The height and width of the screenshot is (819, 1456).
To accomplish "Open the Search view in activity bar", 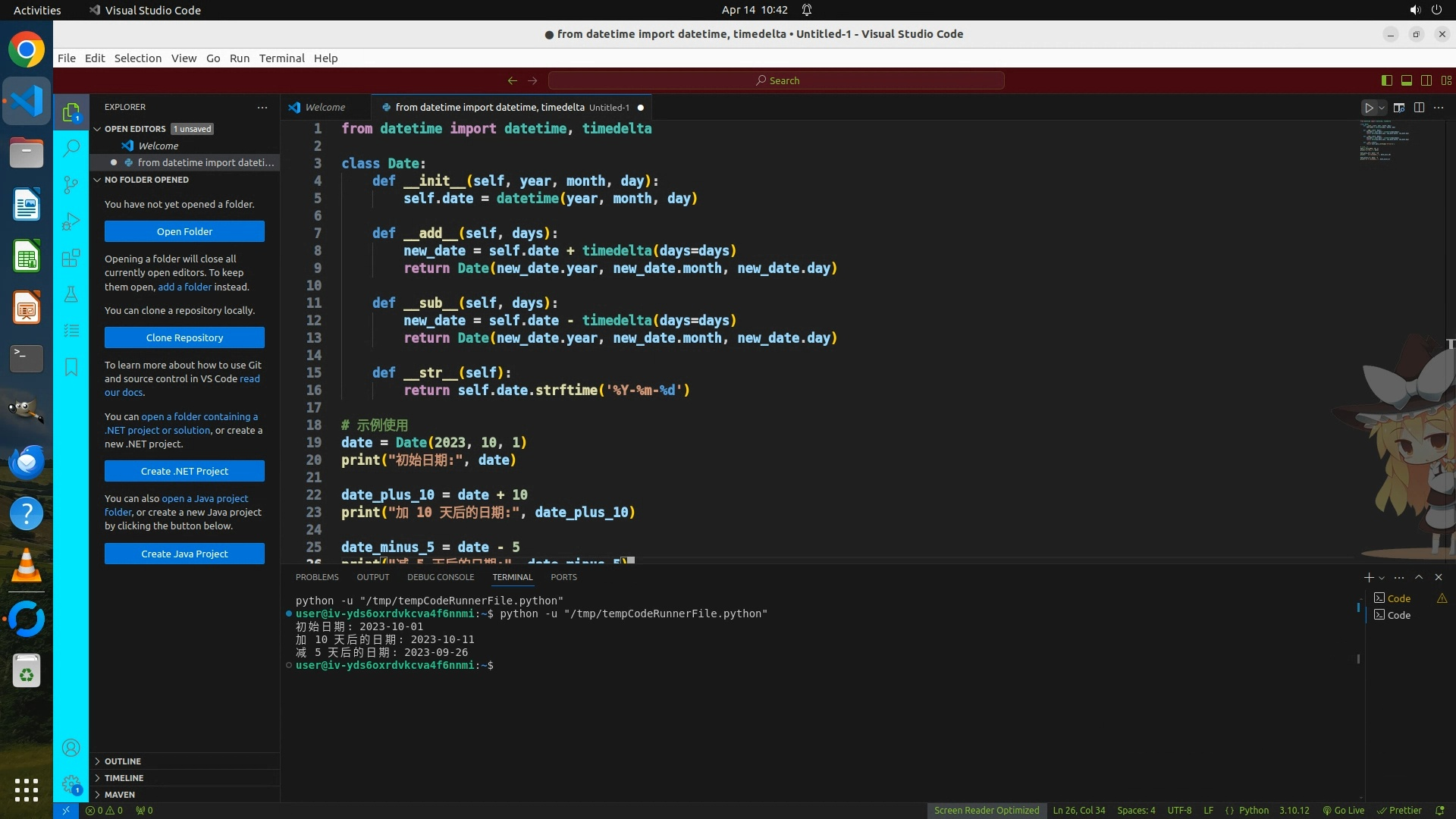I will [71, 148].
